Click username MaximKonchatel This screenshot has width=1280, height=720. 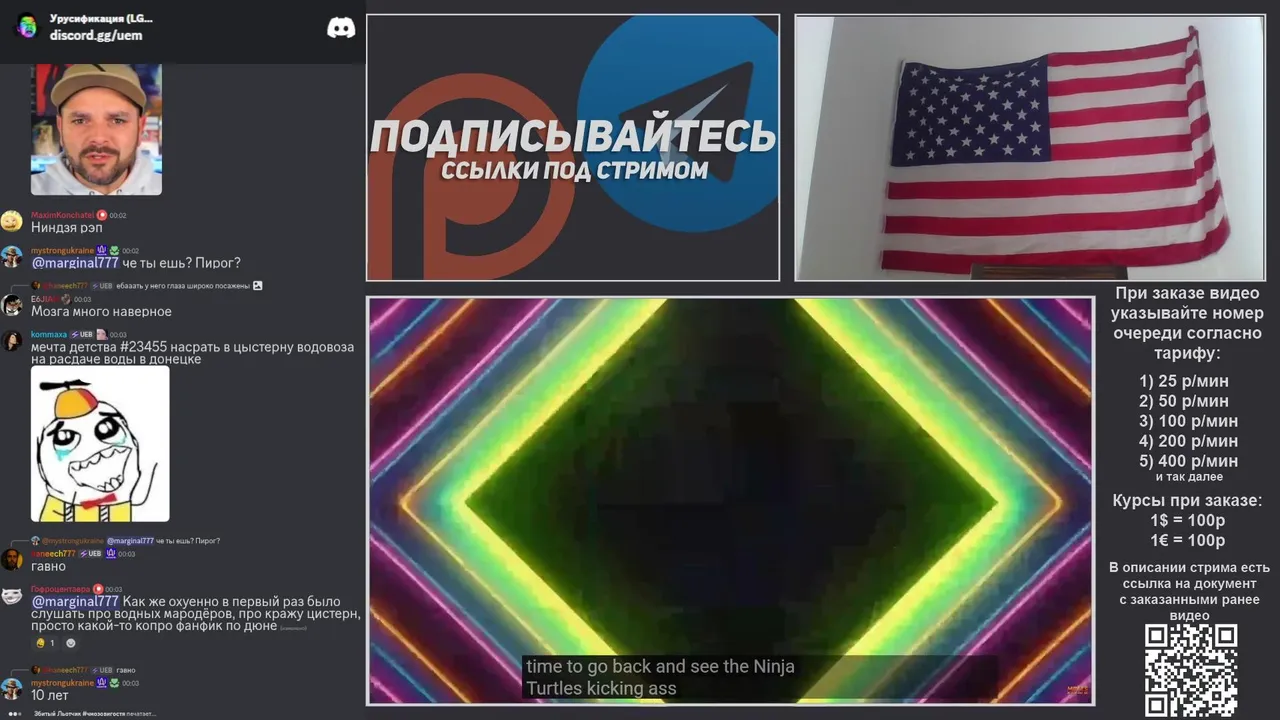(62, 215)
